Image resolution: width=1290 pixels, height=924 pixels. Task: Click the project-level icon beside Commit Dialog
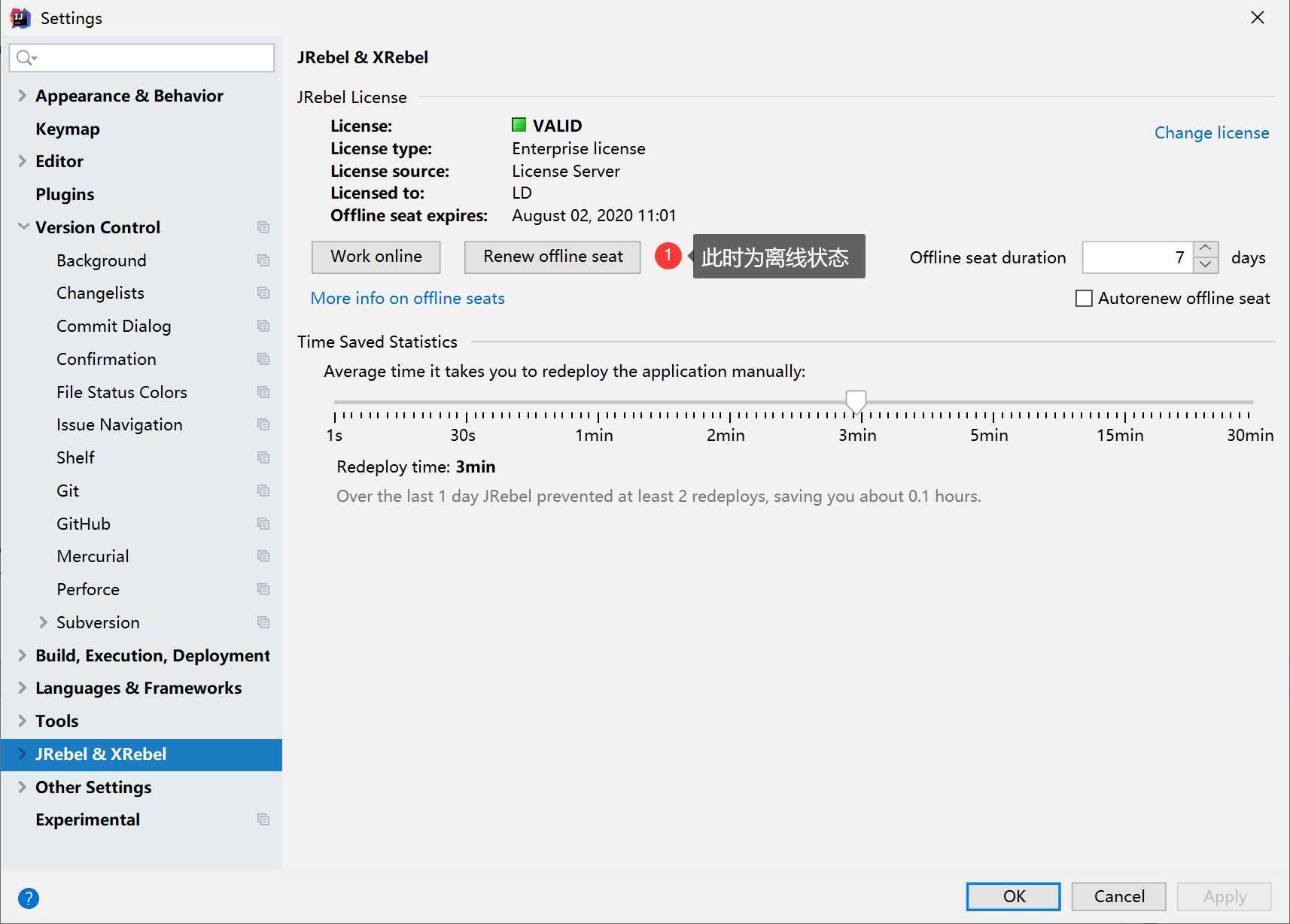point(263,326)
